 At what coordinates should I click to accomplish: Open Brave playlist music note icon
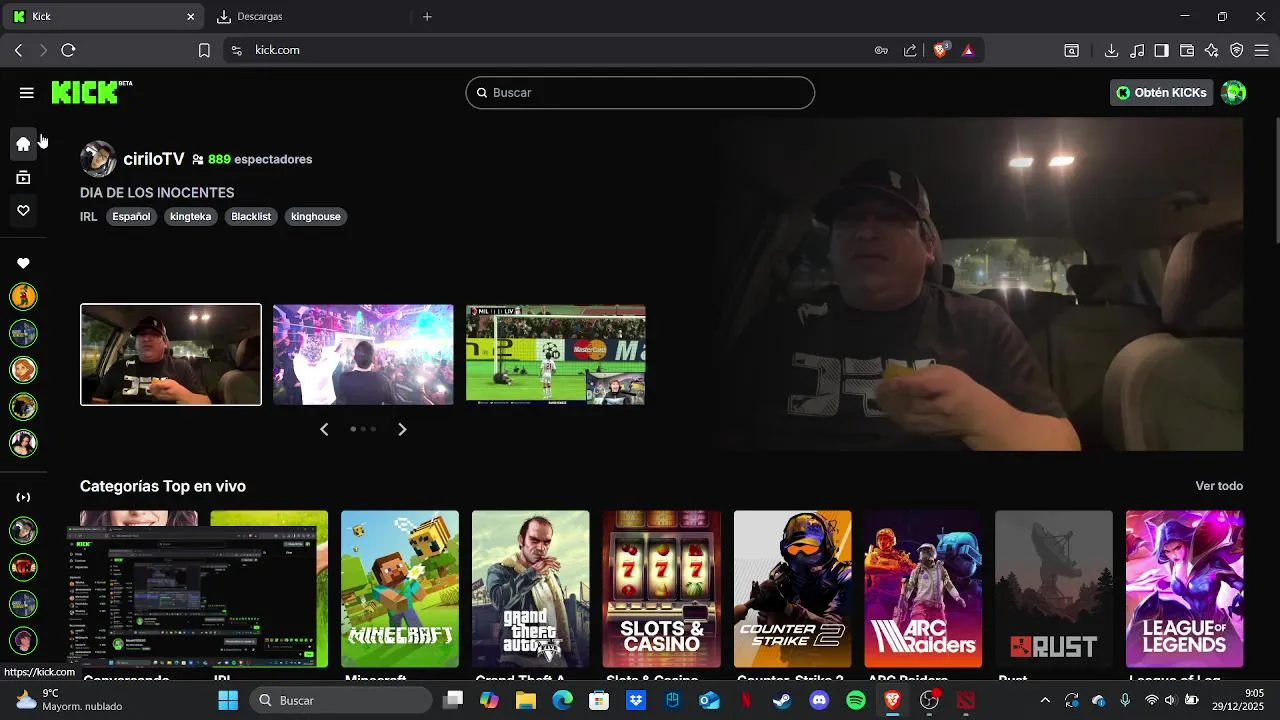pyautogui.click(x=1137, y=50)
